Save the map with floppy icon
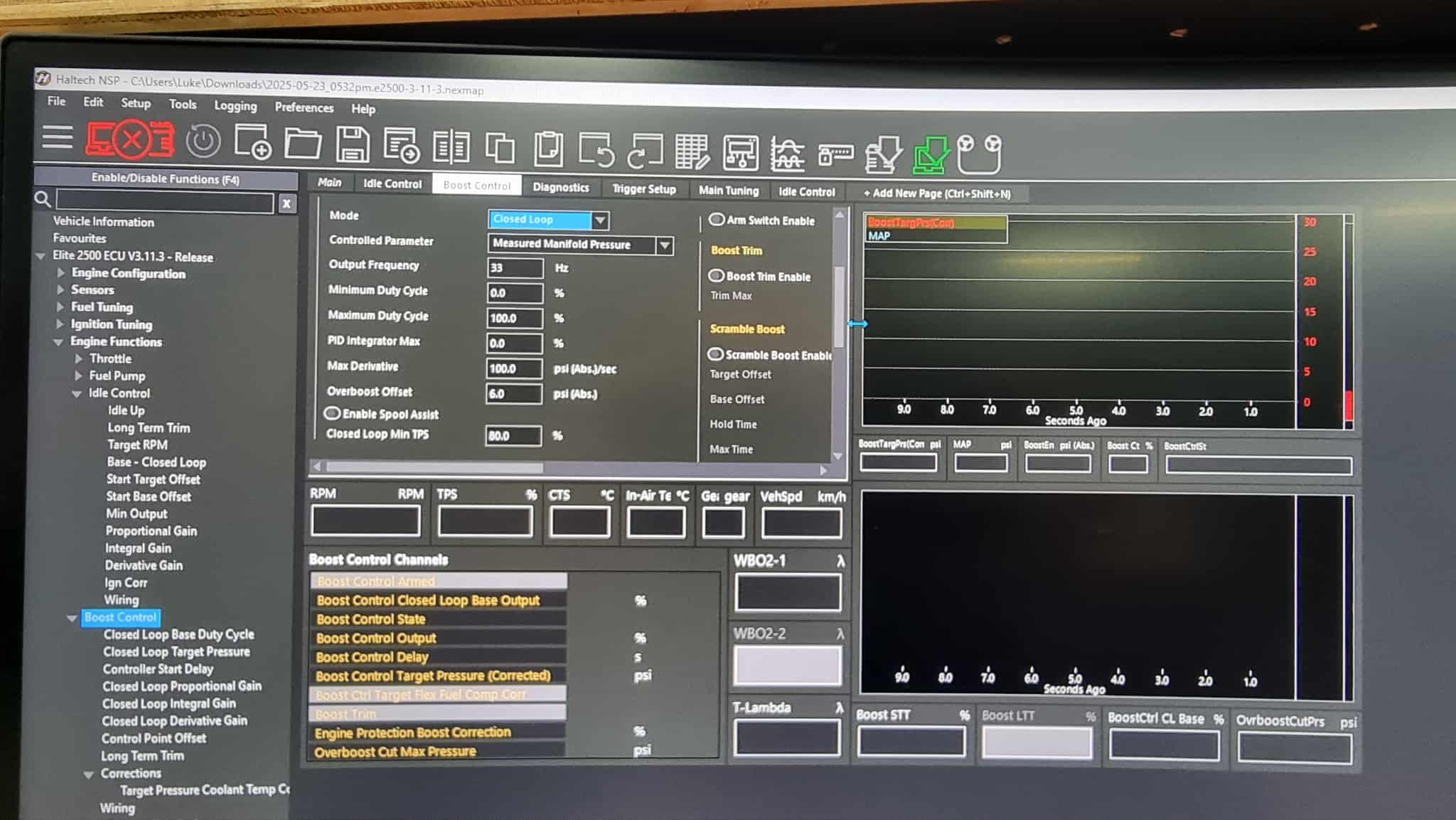The image size is (1456, 820). click(353, 144)
